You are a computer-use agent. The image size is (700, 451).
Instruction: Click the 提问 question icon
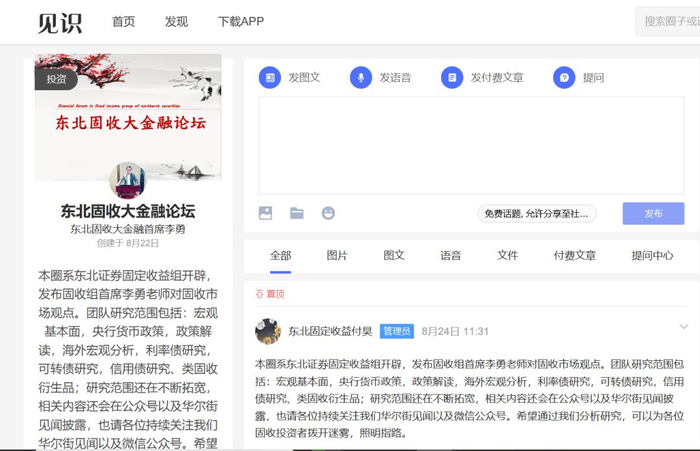pyautogui.click(x=564, y=78)
